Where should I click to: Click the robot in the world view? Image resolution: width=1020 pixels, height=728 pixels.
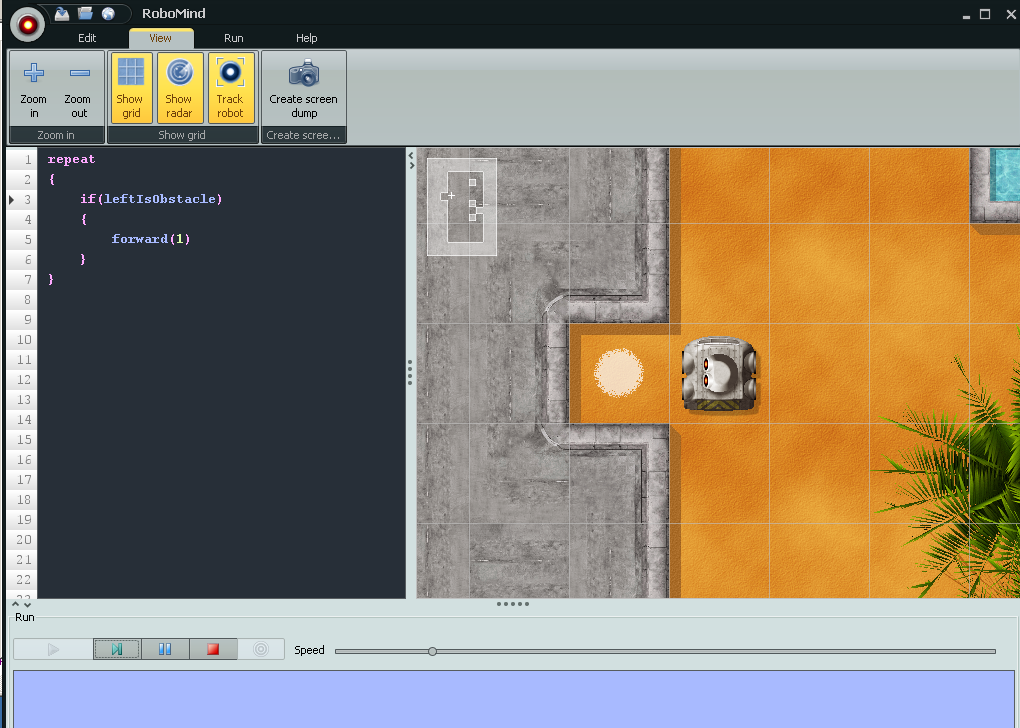[719, 374]
